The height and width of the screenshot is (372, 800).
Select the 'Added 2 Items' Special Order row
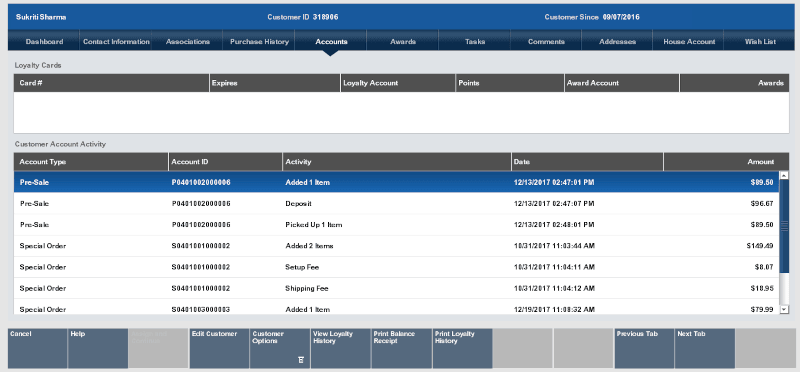point(396,246)
